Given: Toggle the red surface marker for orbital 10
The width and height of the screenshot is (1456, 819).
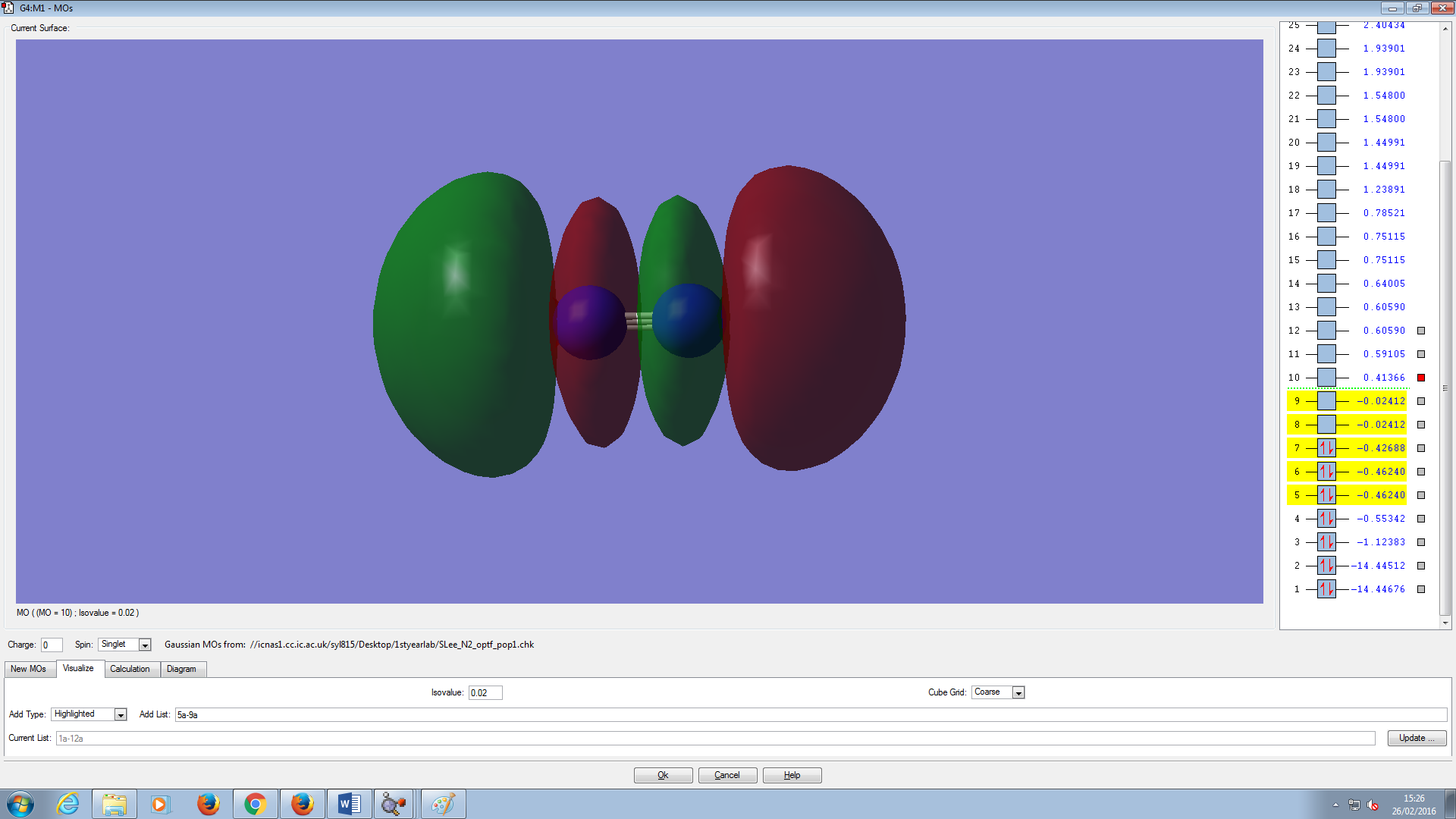Looking at the screenshot, I should (1421, 378).
